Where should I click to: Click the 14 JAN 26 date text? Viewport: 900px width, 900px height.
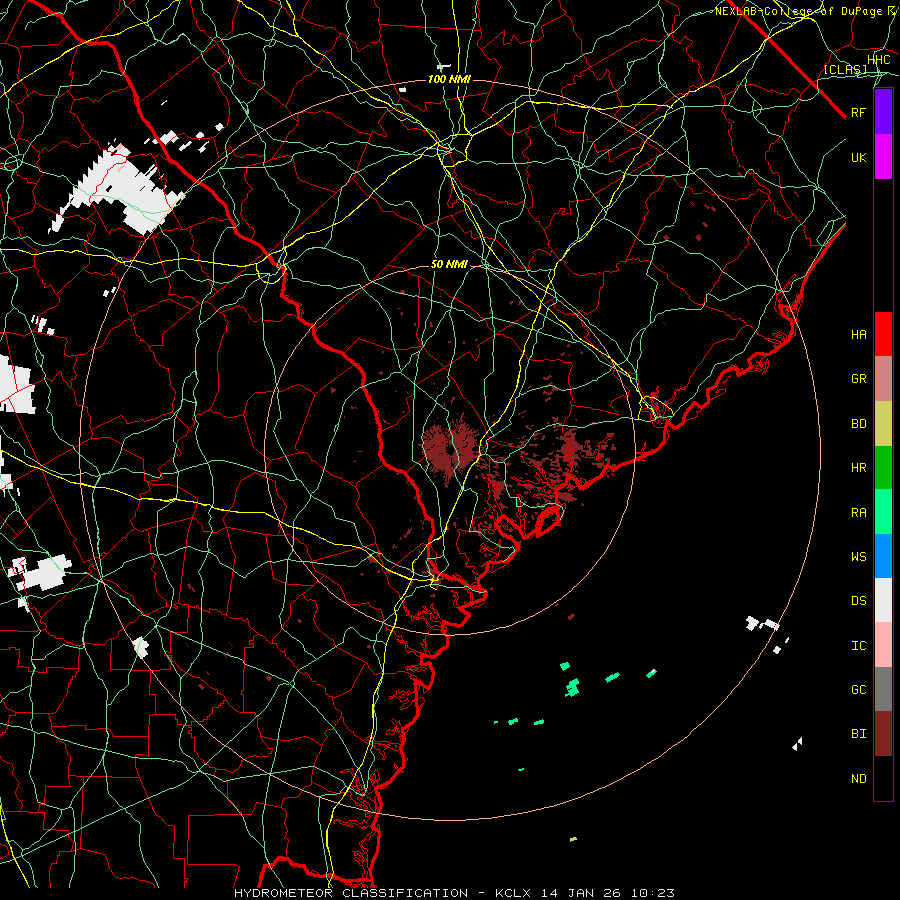click(x=582, y=893)
